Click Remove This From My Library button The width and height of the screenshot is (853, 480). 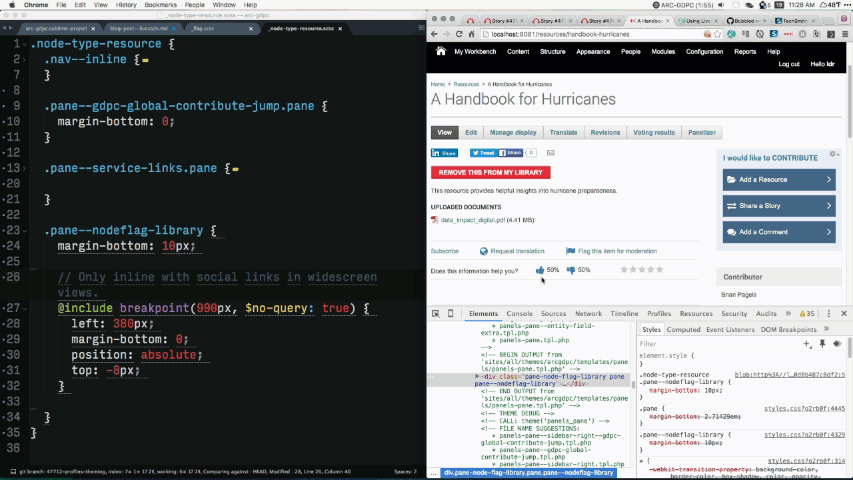[x=490, y=172]
